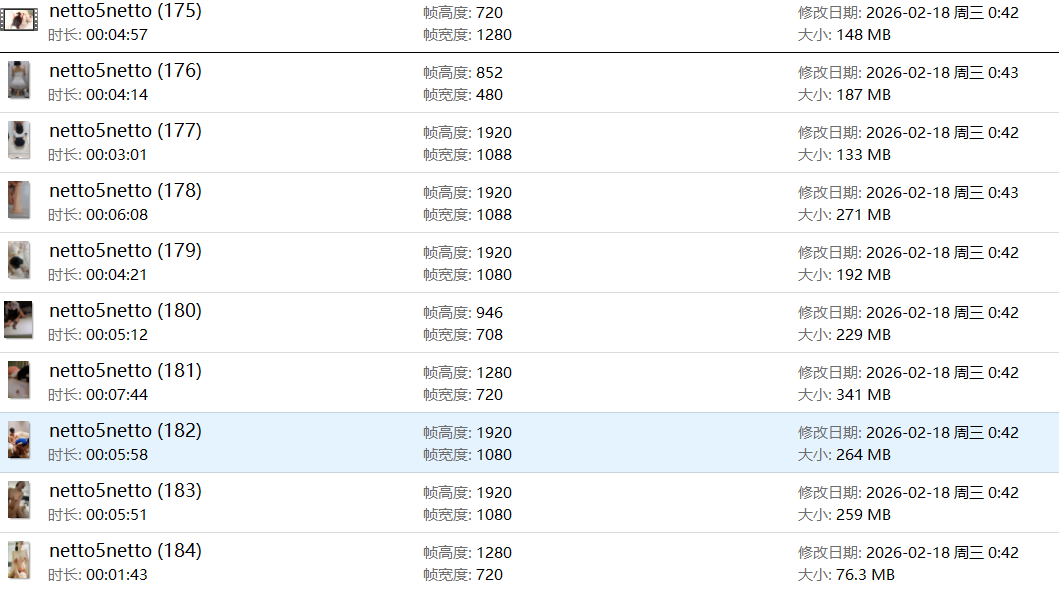Viewport: 1059px width, 592px height.
Task: Click the thumbnail for netto5netto (184)
Action: pos(19,560)
